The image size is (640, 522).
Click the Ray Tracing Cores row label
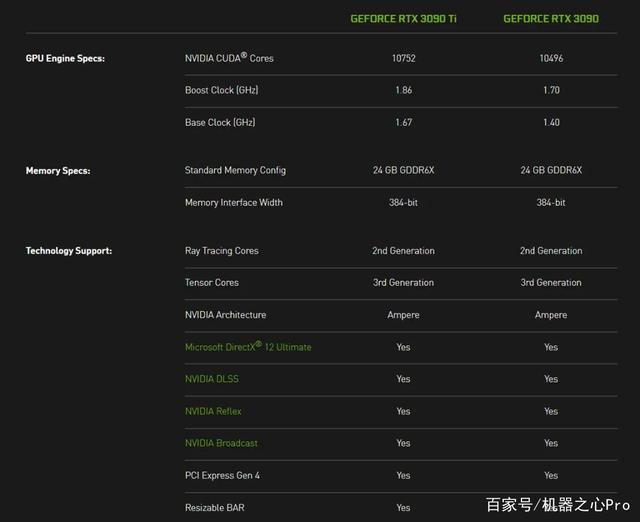point(222,251)
